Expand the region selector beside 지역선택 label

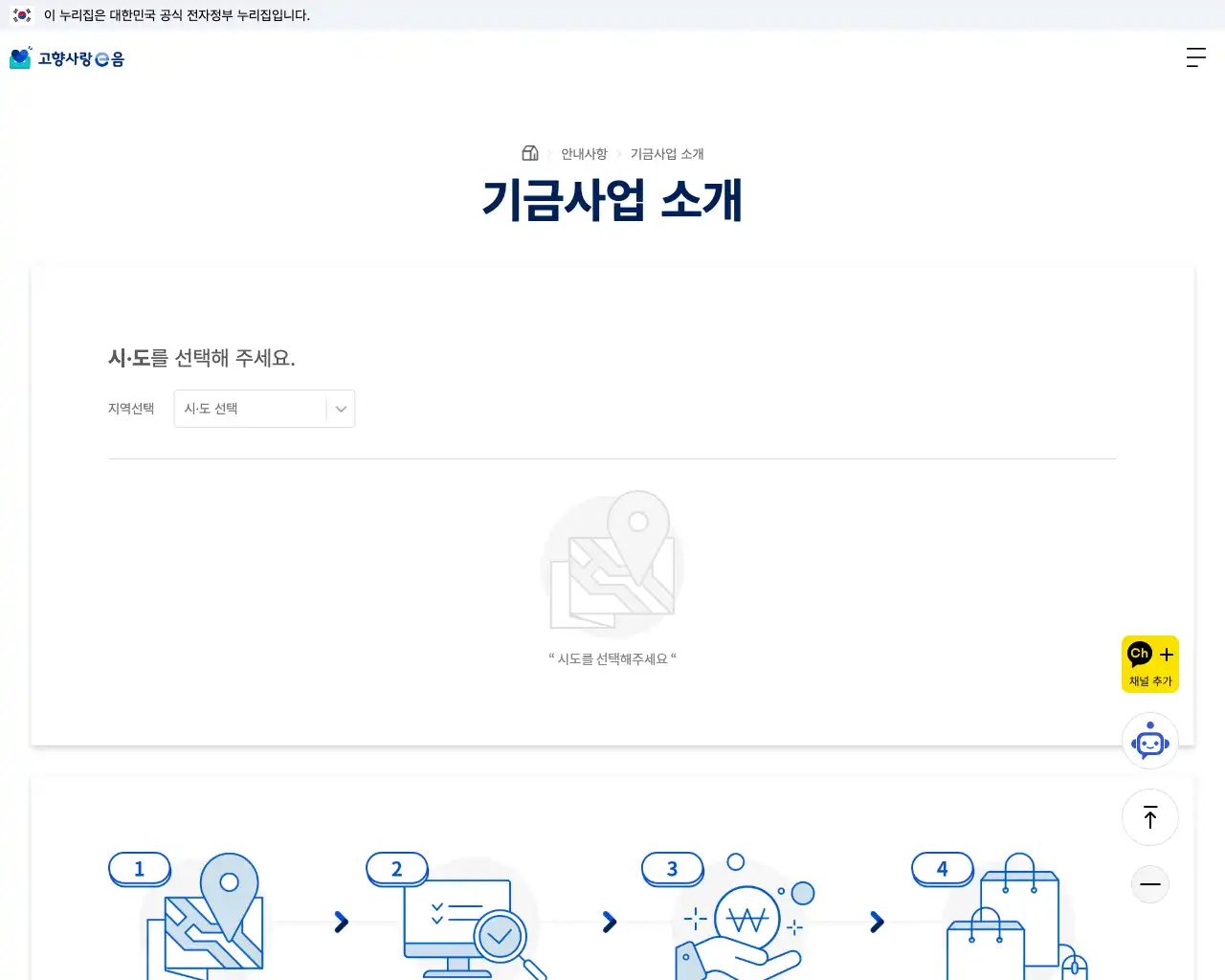click(264, 409)
